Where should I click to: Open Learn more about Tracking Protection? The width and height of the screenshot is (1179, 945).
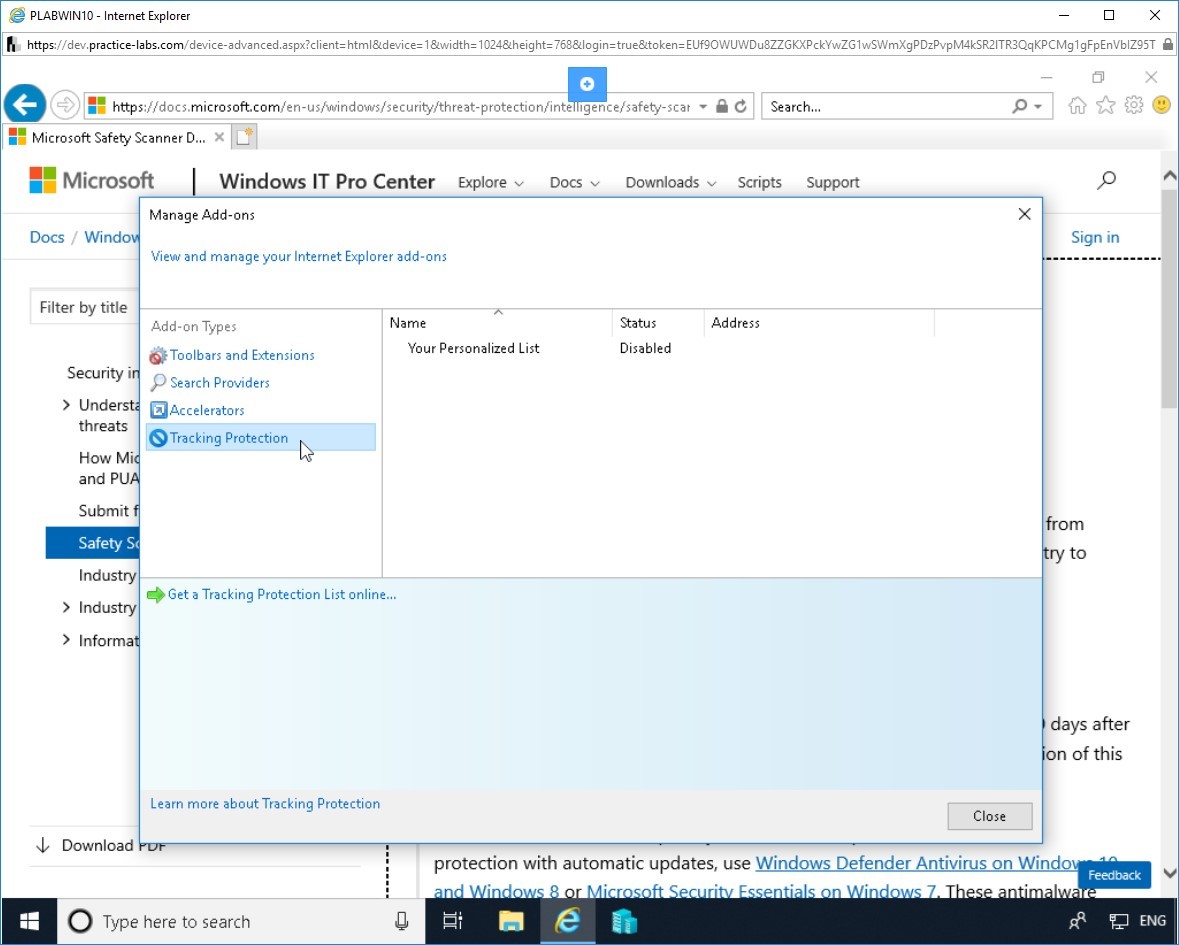pos(265,803)
